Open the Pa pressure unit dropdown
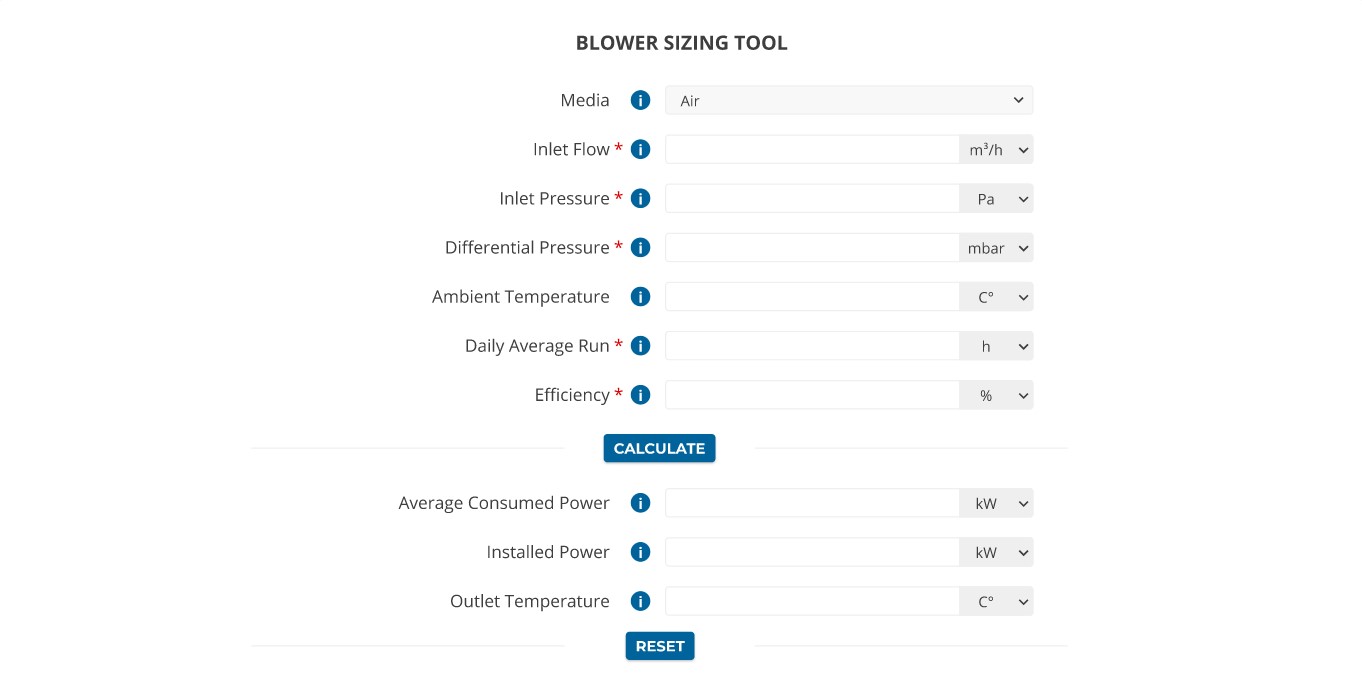 996,198
